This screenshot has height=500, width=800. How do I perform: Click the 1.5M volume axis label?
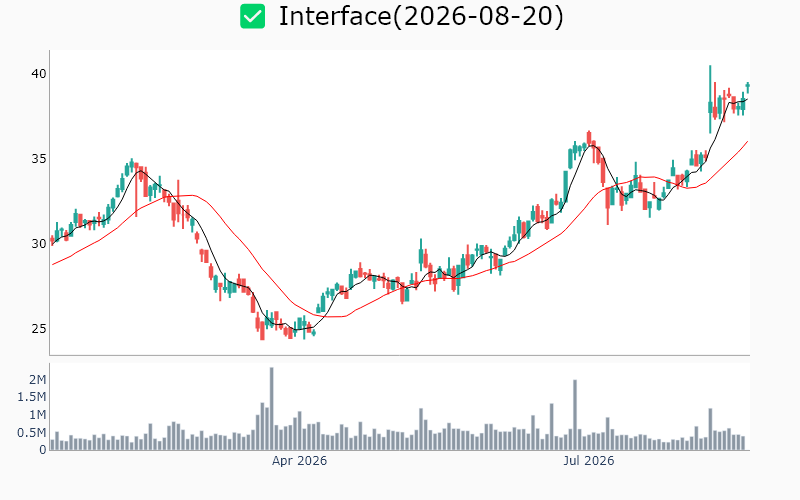click(32, 397)
